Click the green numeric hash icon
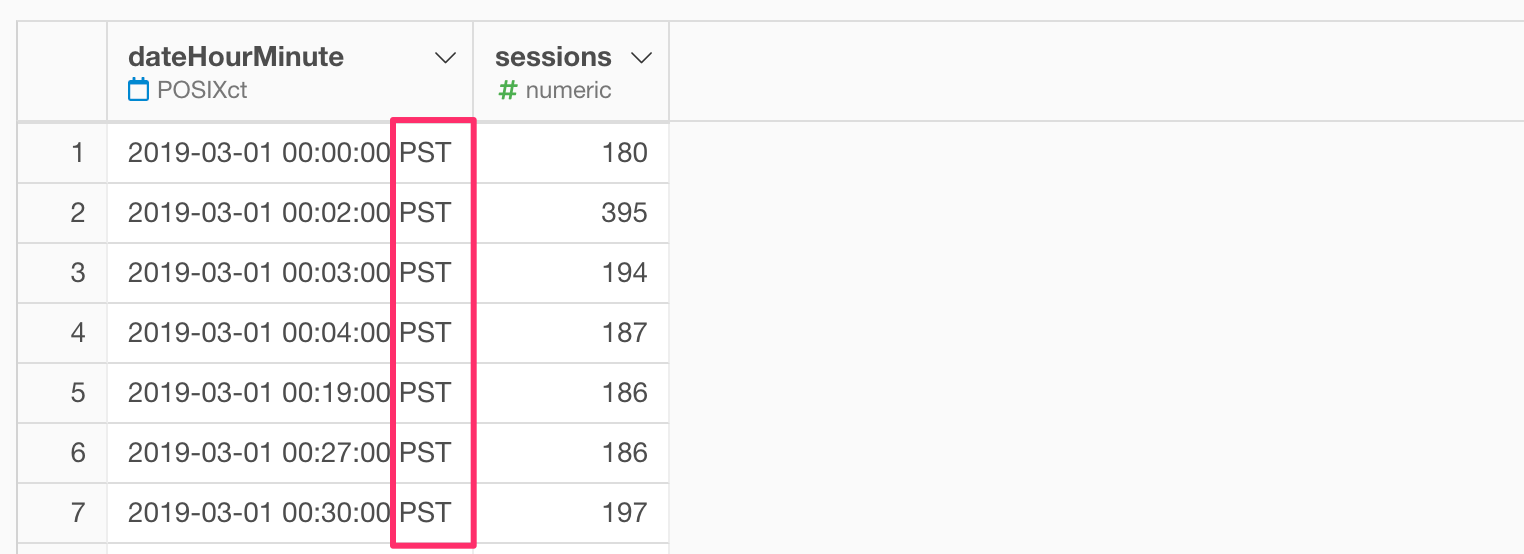 tap(508, 90)
